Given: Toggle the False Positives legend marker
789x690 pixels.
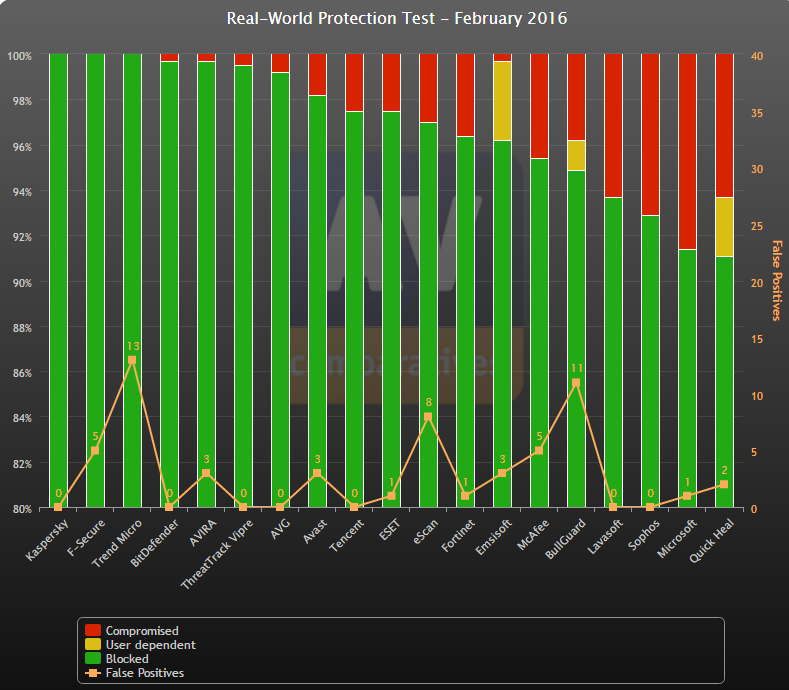Looking at the screenshot, I should coord(93,673).
